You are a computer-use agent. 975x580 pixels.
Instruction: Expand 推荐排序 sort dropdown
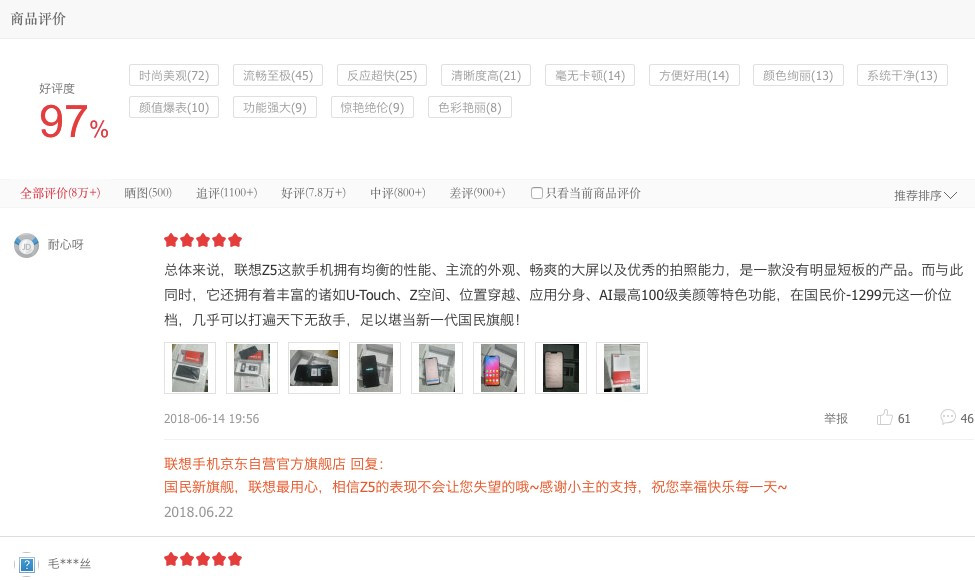pos(925,195)
